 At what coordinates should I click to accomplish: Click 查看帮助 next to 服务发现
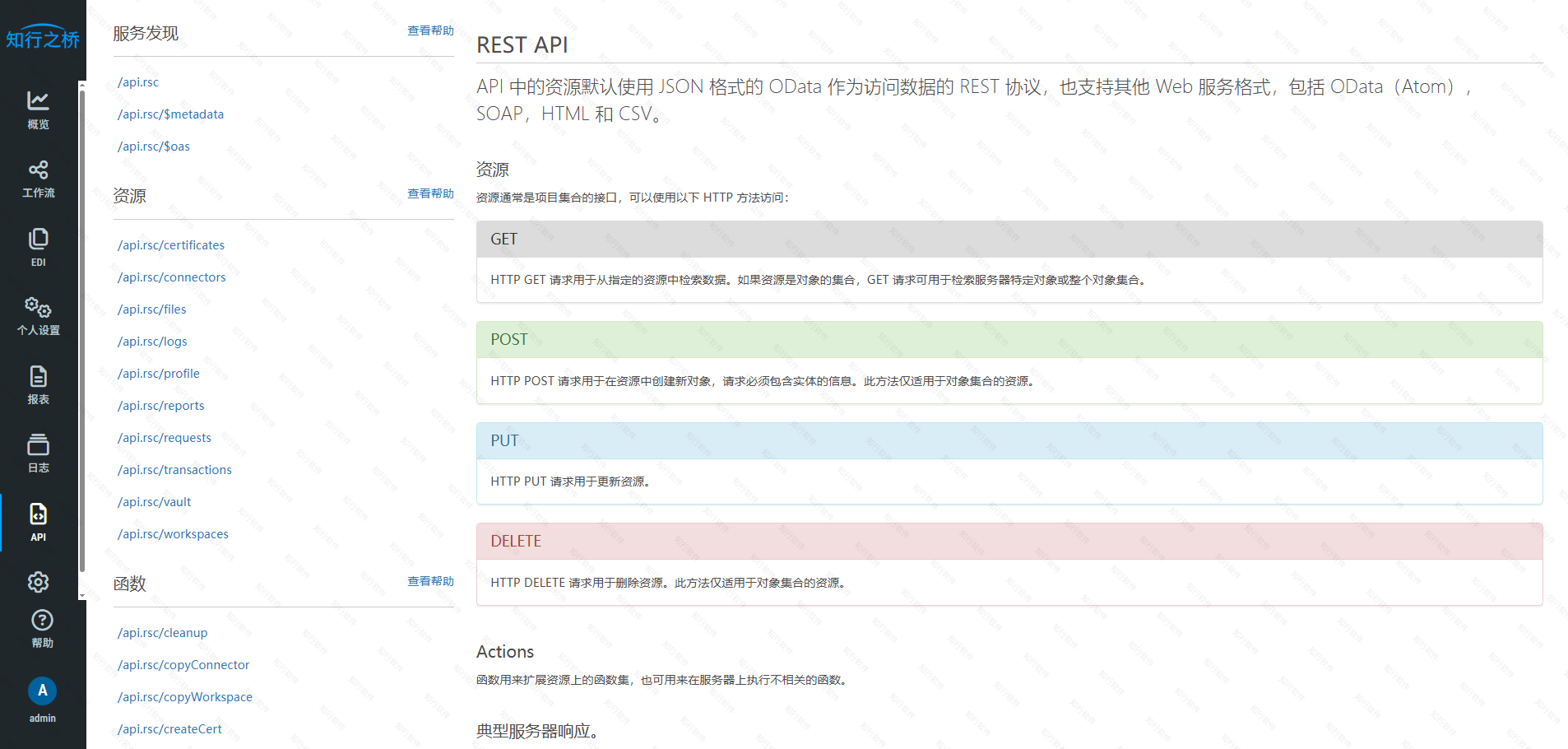point(429,30)
